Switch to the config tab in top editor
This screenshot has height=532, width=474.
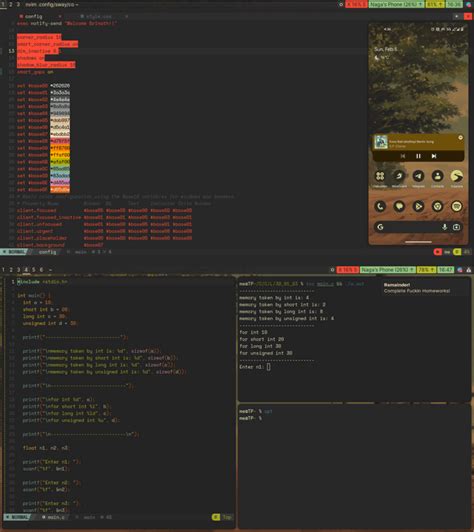coord(33,16)
